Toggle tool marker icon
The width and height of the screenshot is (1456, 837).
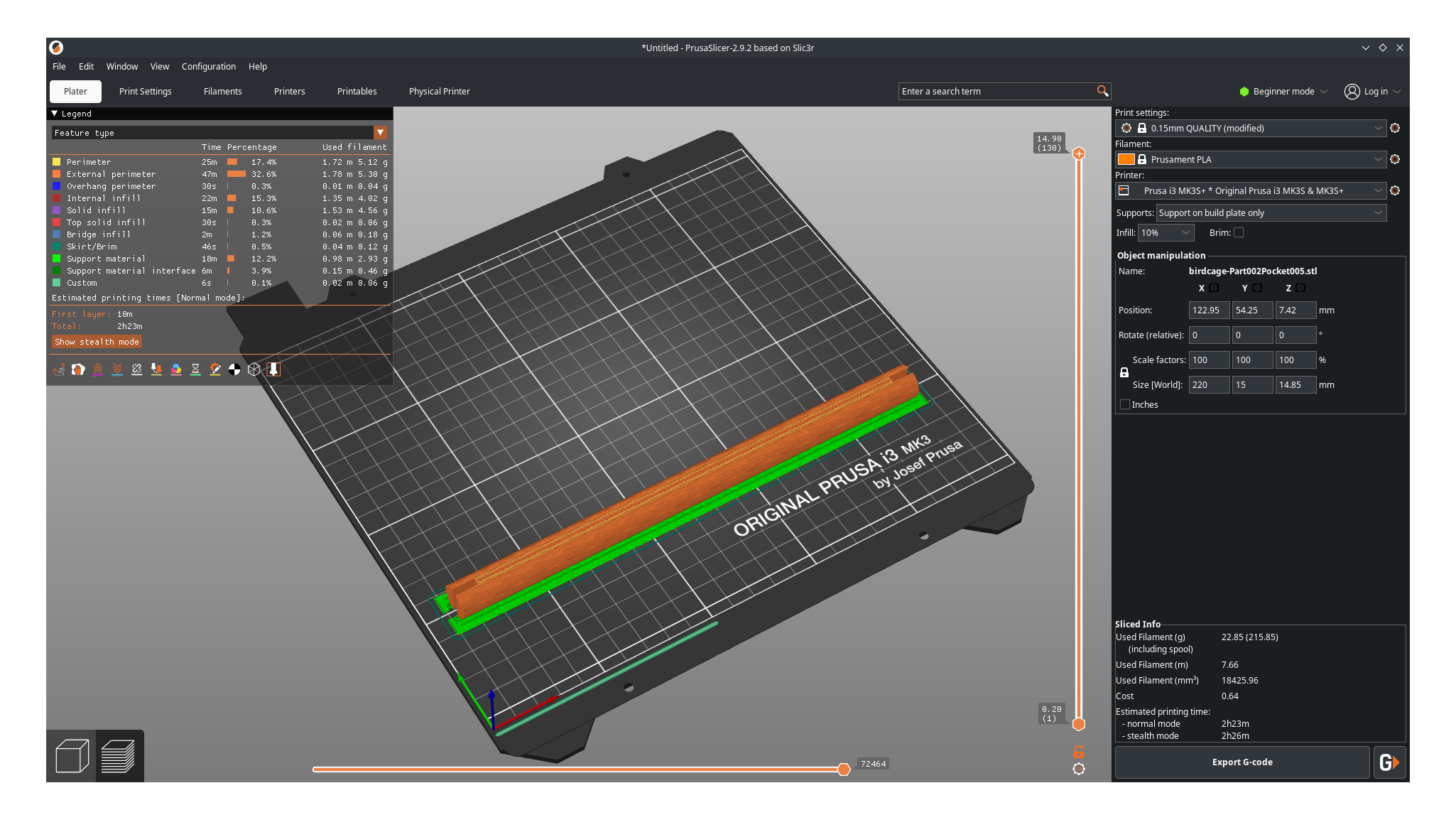[273, 369]
